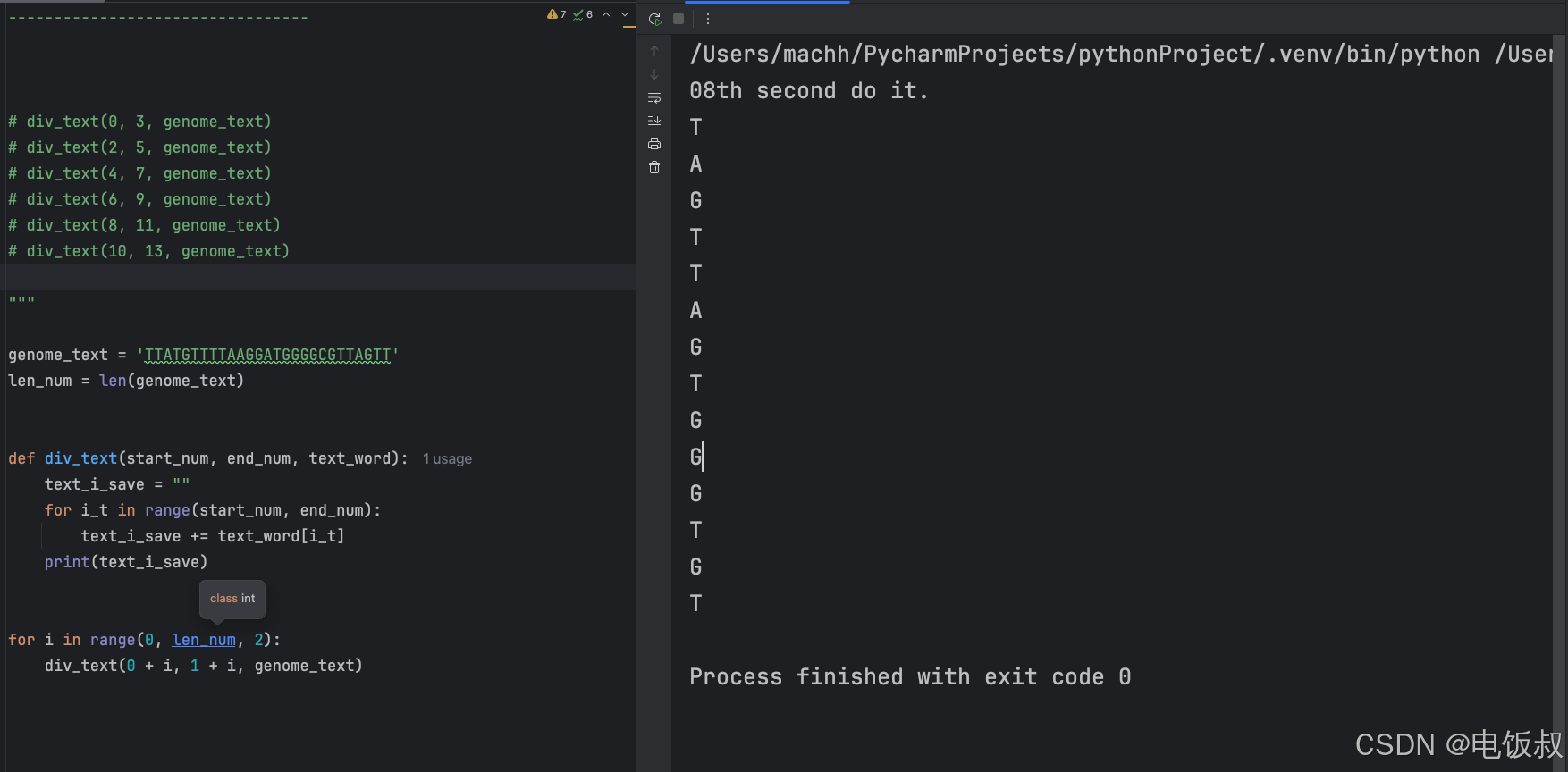Click the closing triple-quote docstring marker
Image resolution: width=1568 pixels, height=772 pixels.
[x=21, y=300]
